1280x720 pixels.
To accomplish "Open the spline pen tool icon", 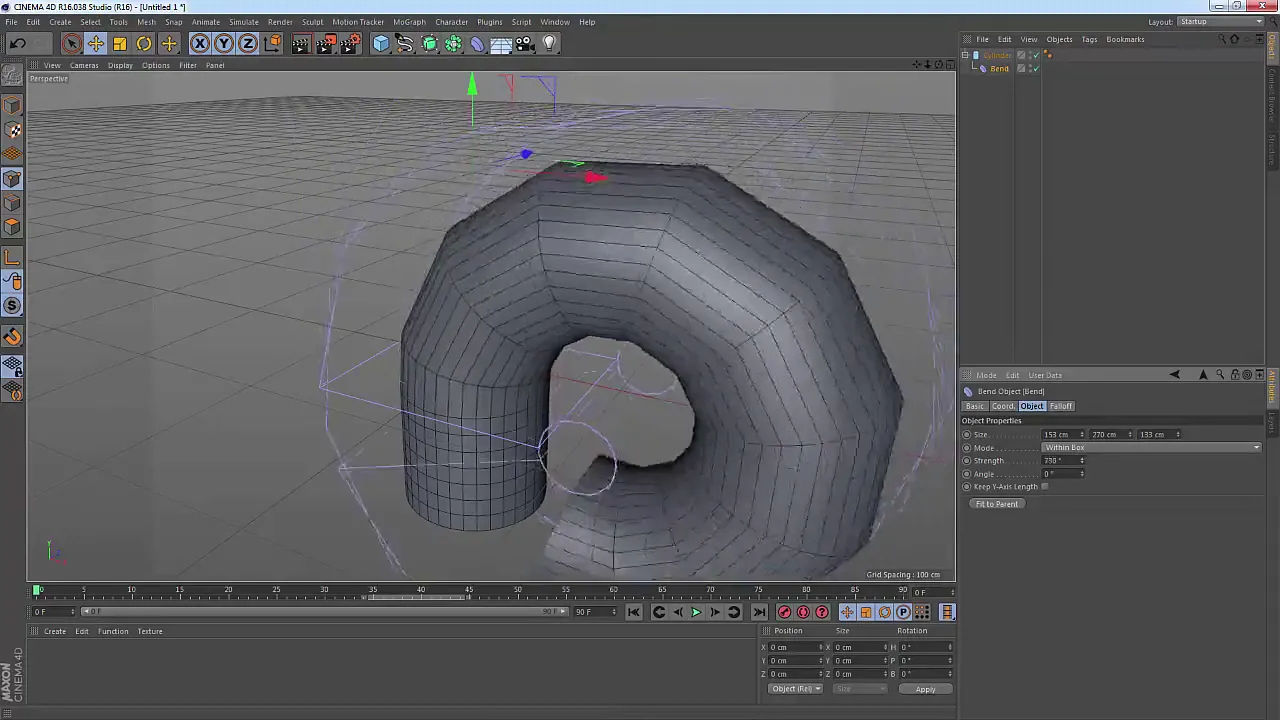I will point(405,43).
